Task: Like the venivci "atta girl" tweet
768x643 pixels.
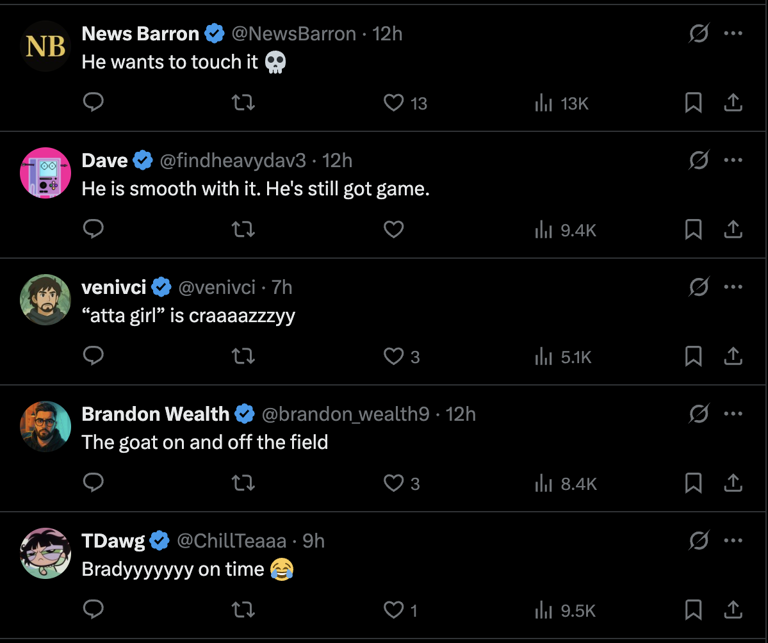Action: [394, 357]
